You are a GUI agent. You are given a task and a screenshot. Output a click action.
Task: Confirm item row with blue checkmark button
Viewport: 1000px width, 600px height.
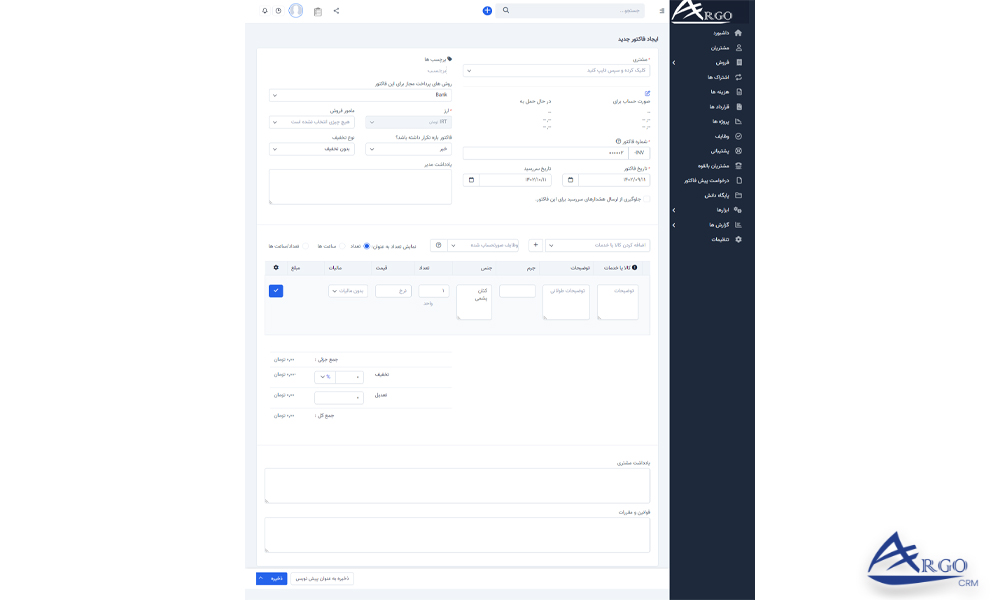coord(276,291)
